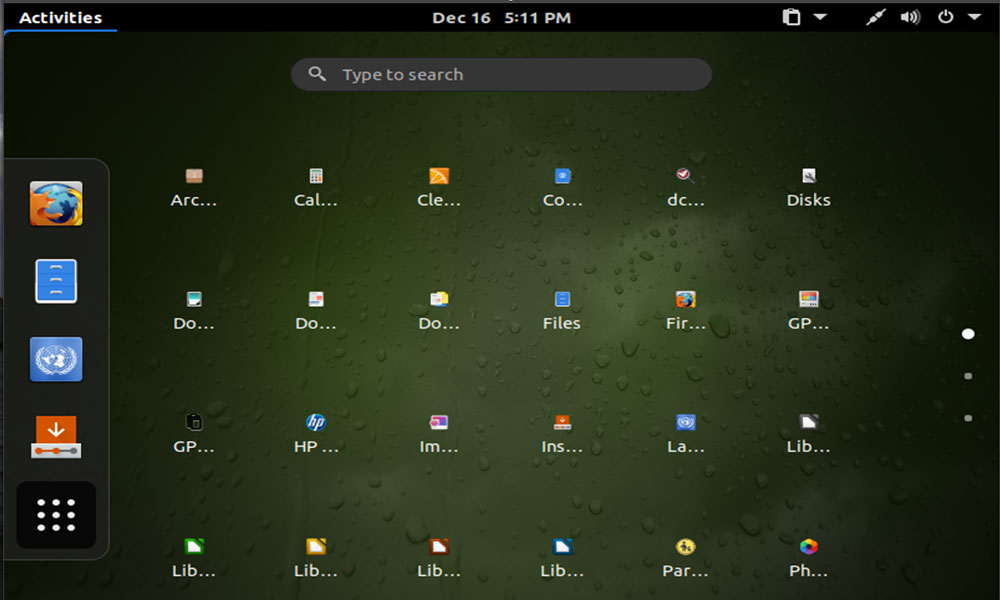Start the orange installer from the dash
1000x600 pixels.
coord(56,437)
